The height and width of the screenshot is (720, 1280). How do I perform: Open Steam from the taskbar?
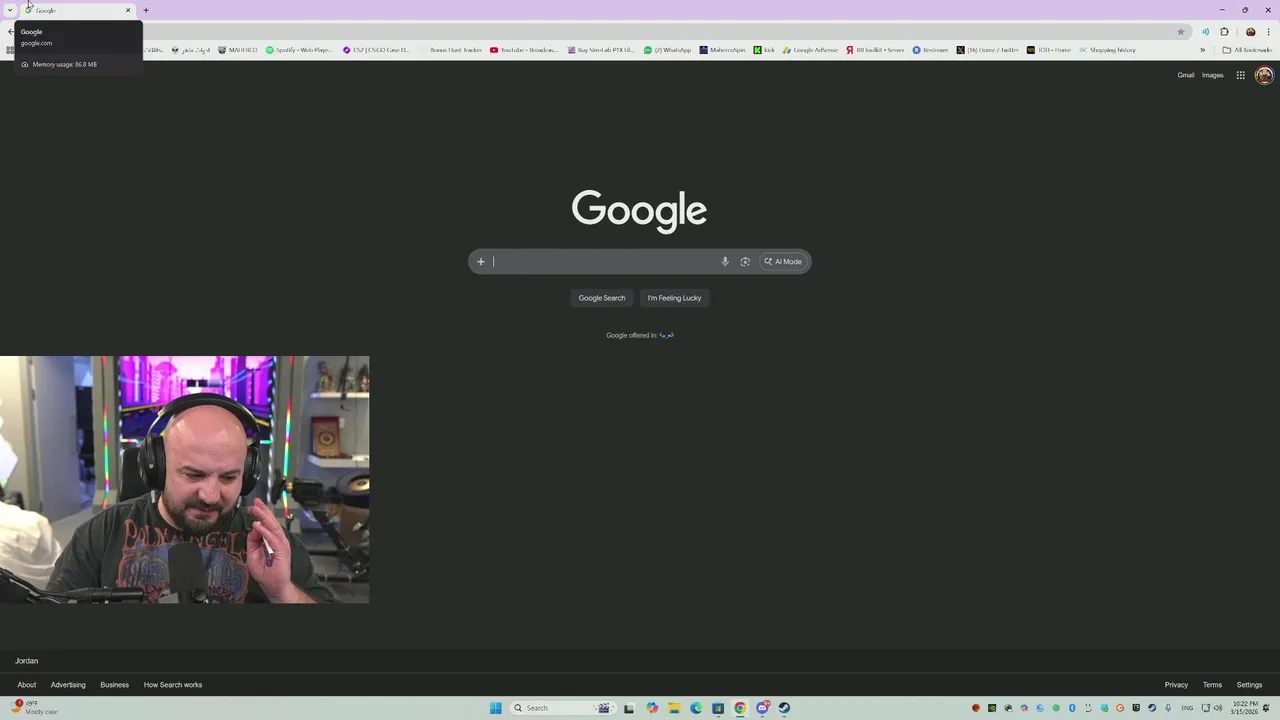(784, 708)
